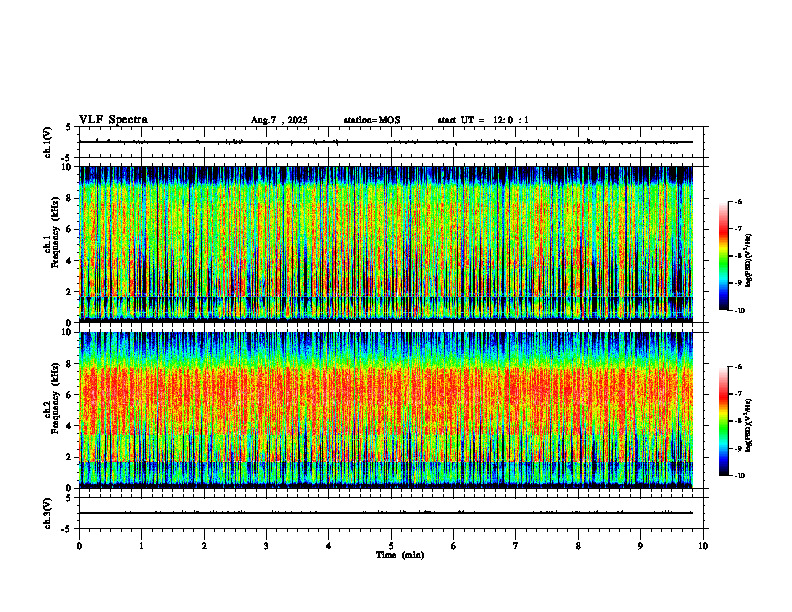Click the ch.2 spectrogram color bar

point(723,421)
